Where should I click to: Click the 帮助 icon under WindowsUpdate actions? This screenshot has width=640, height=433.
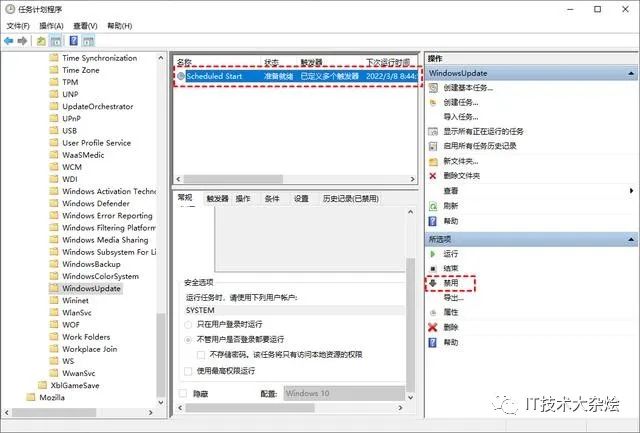pos(433,221)
